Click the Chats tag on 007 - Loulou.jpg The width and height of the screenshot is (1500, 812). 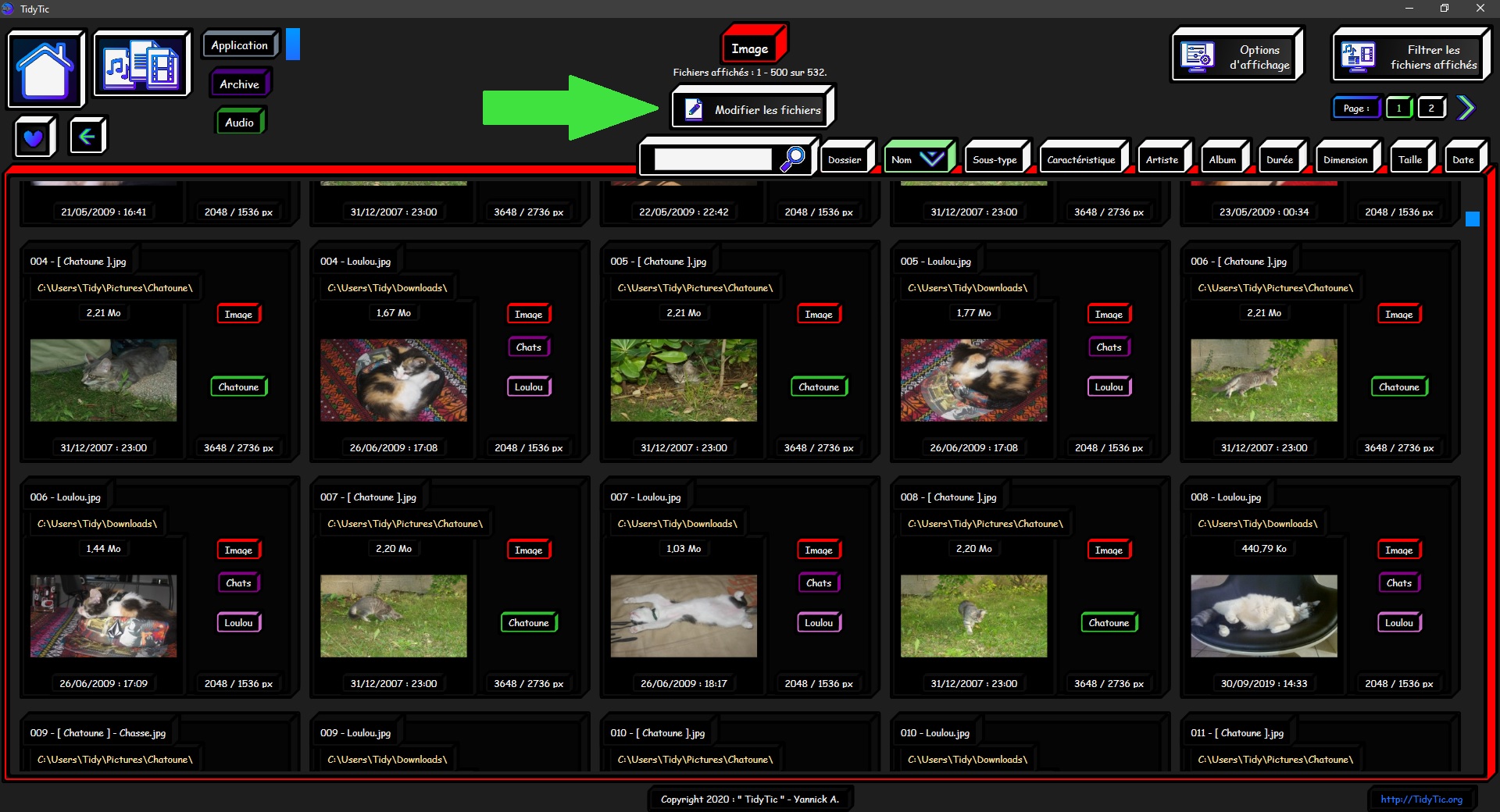819,582
